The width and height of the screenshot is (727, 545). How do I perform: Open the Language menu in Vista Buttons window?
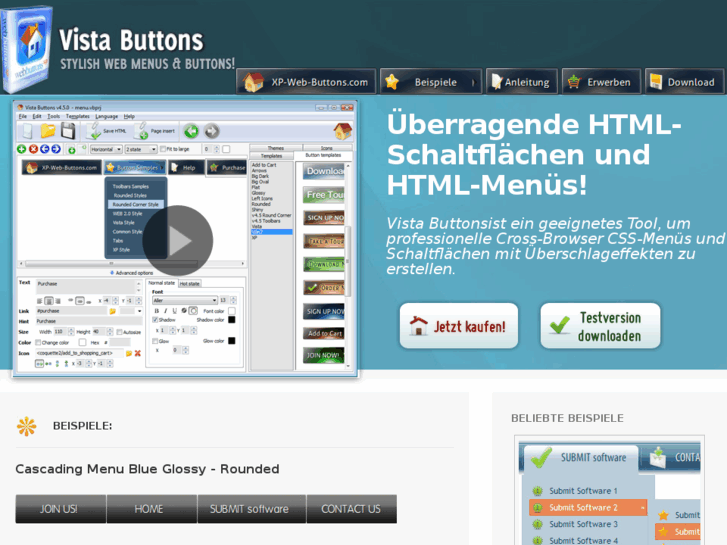[107, 116]
